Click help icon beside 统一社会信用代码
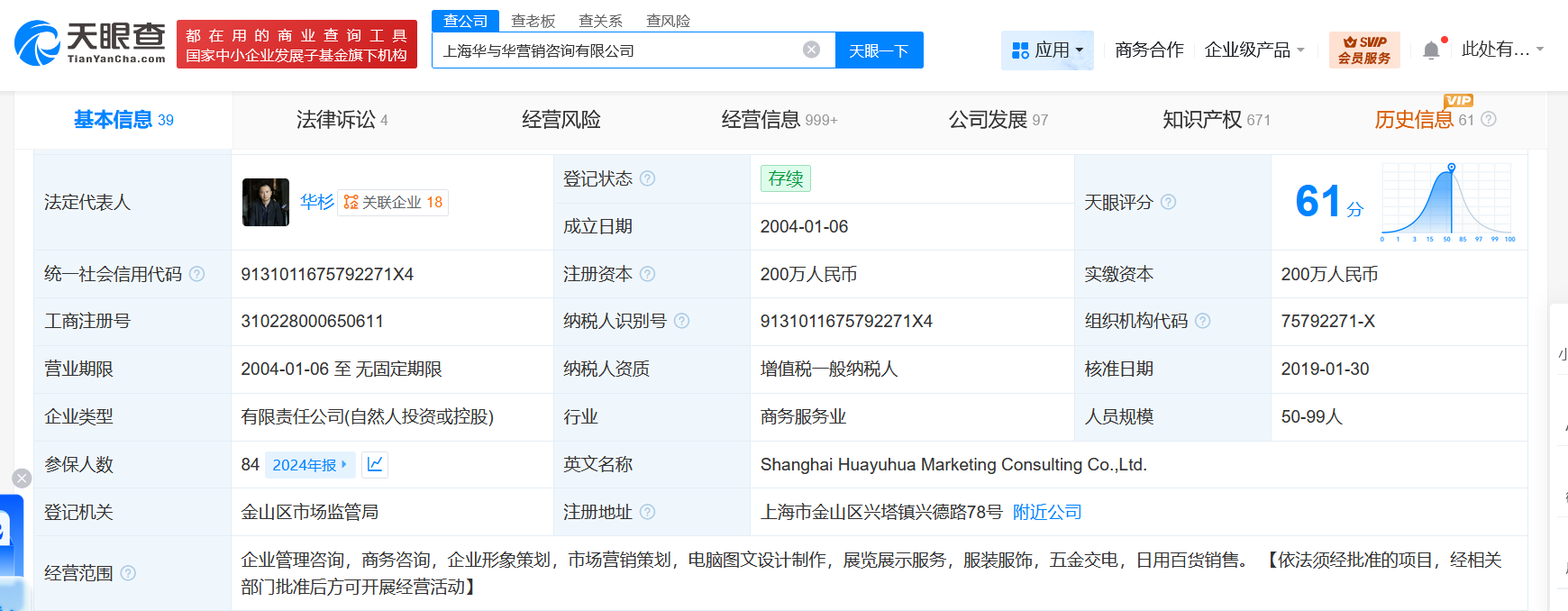Screen dimensions: 1568x611 click(196, 274)
